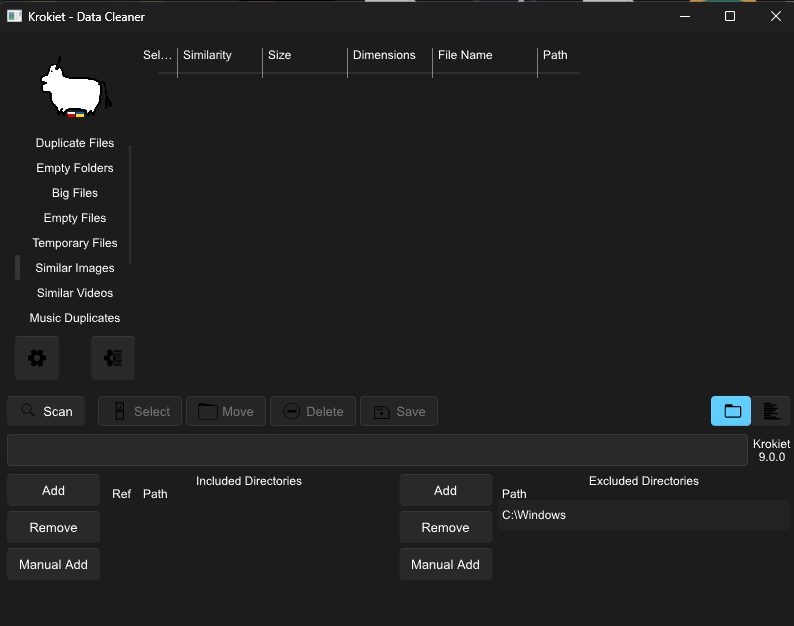Click the Krokiet yak logo
This screenshot has width=794, height=626.
(75, 90)
